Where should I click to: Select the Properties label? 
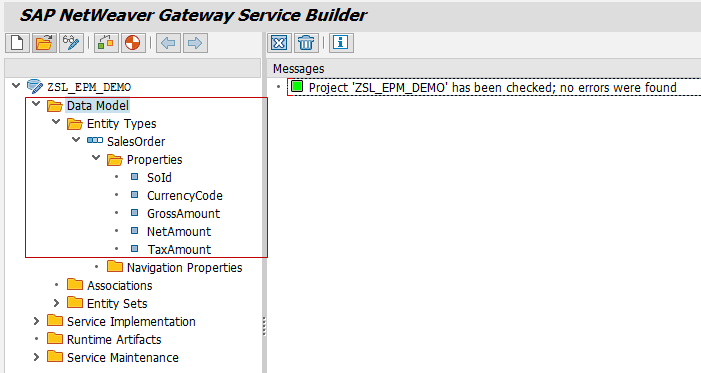click(155, 160)
